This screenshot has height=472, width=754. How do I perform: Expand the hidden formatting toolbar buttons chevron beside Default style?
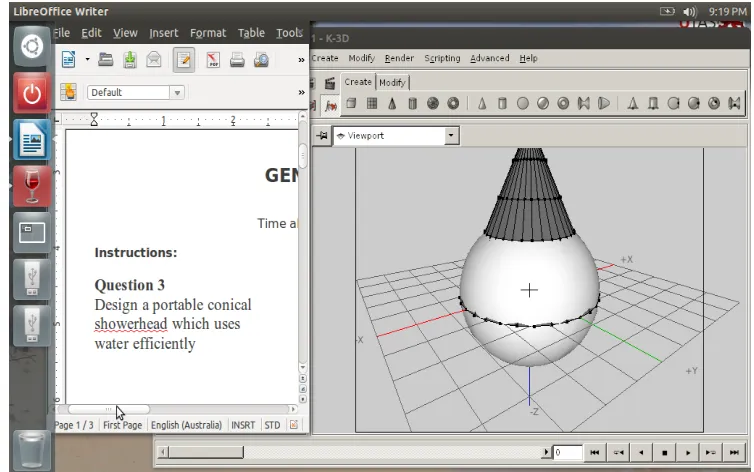click(302, 92)
